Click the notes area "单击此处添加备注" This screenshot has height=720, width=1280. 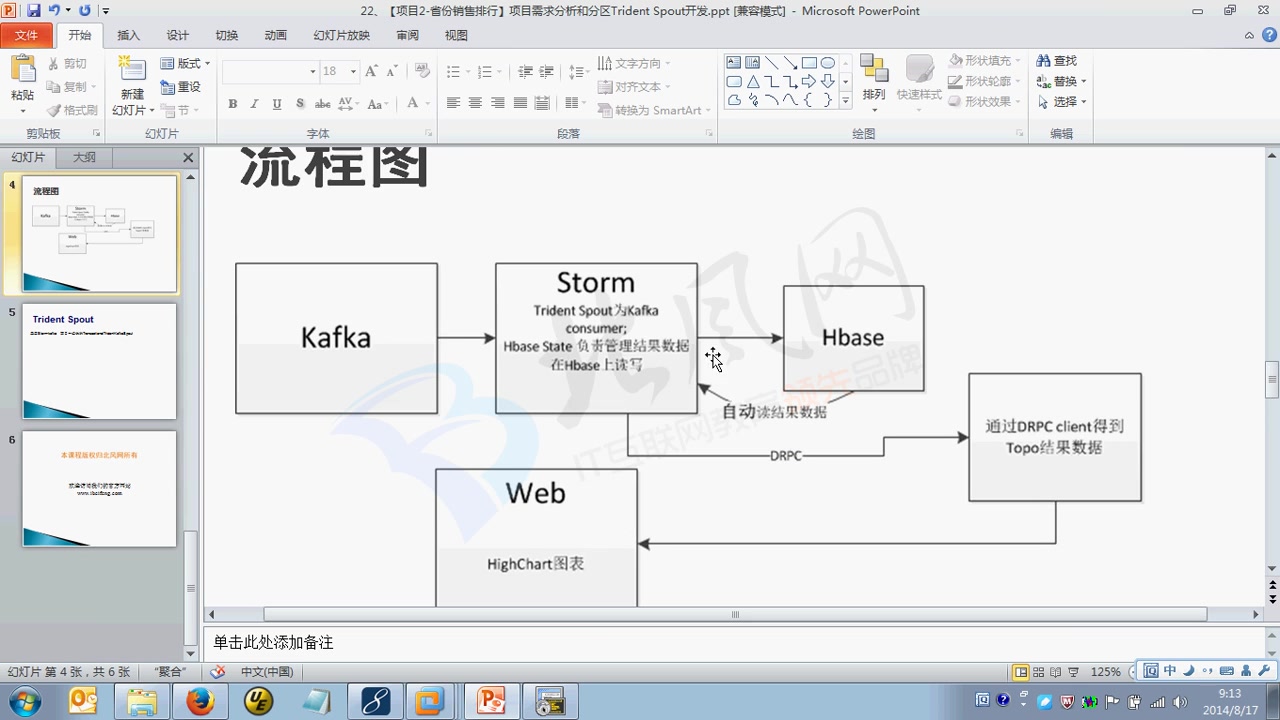[x=273, y=642]
